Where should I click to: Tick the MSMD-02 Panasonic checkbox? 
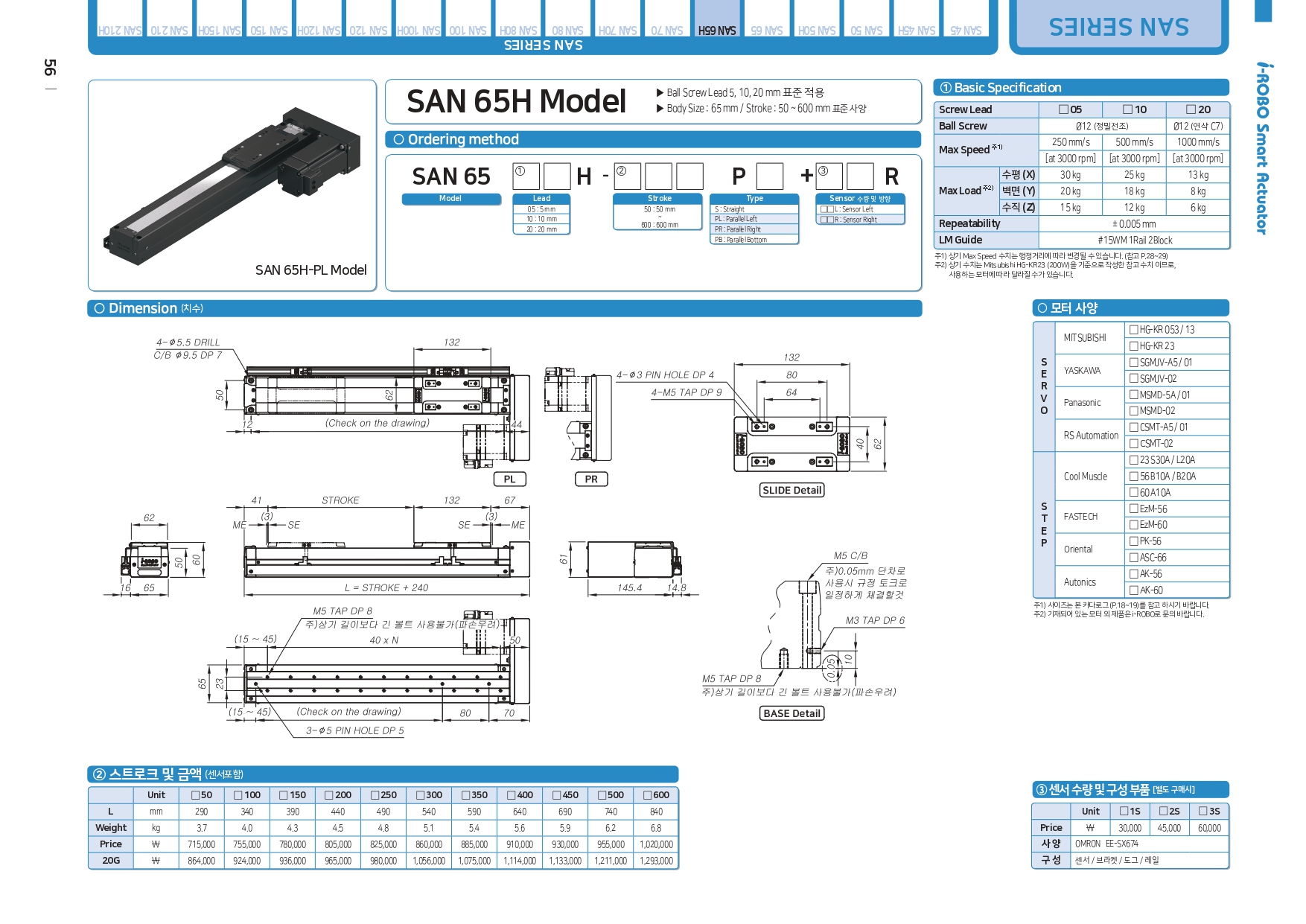pos(1133,410)
